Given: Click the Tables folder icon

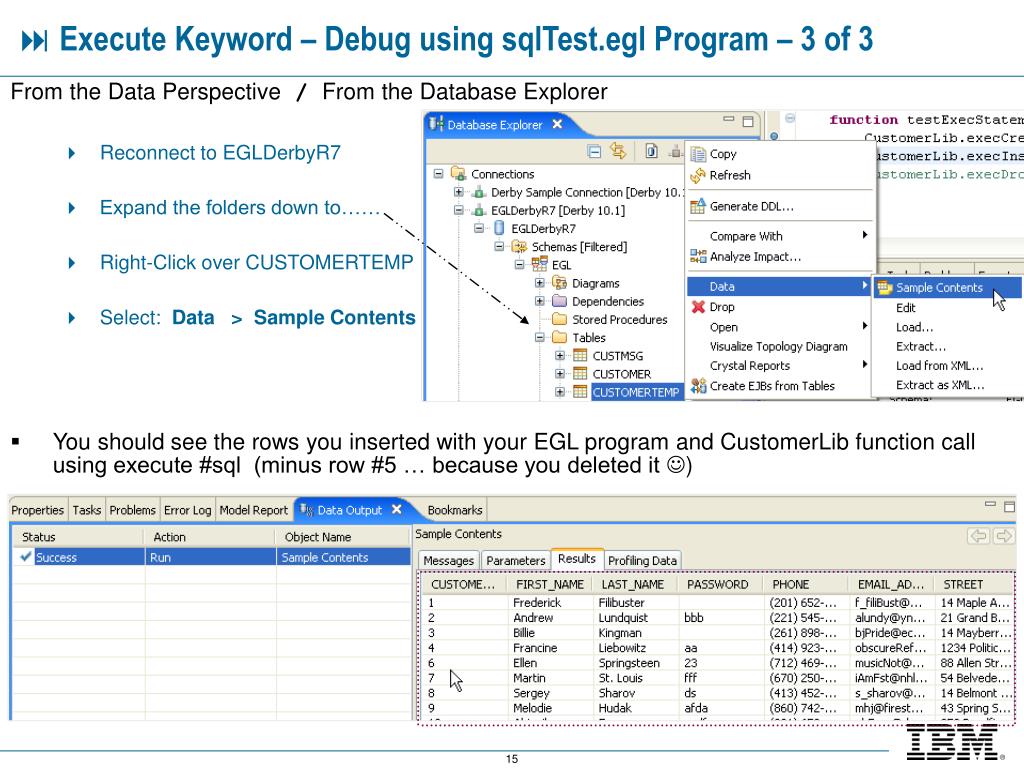Looking at the screenshot, I should pos(560,338).
